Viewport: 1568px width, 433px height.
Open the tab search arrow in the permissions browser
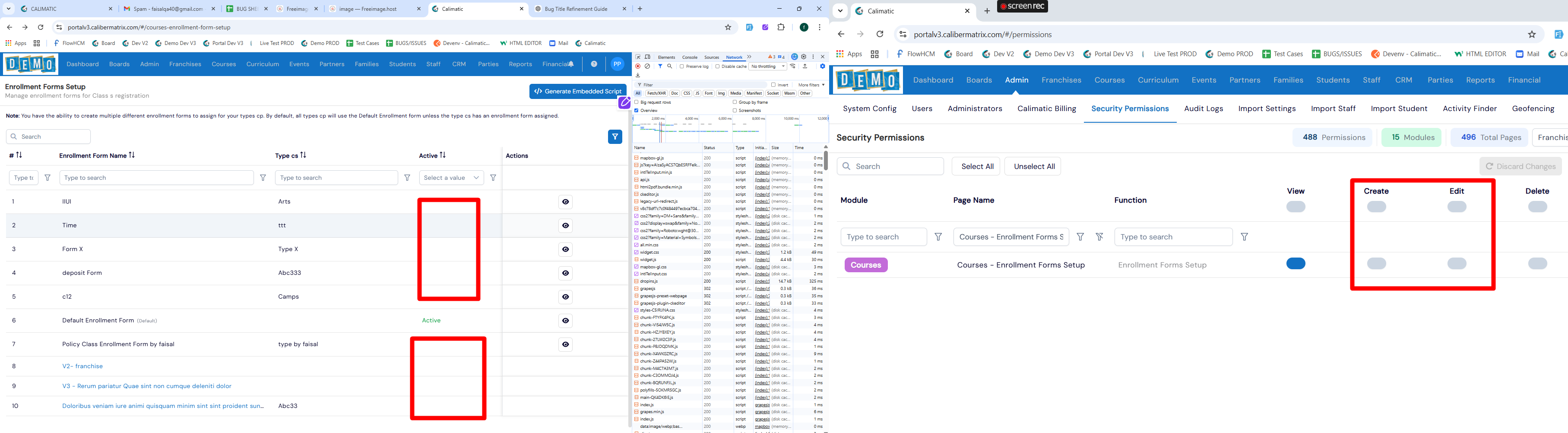point(840,11)
